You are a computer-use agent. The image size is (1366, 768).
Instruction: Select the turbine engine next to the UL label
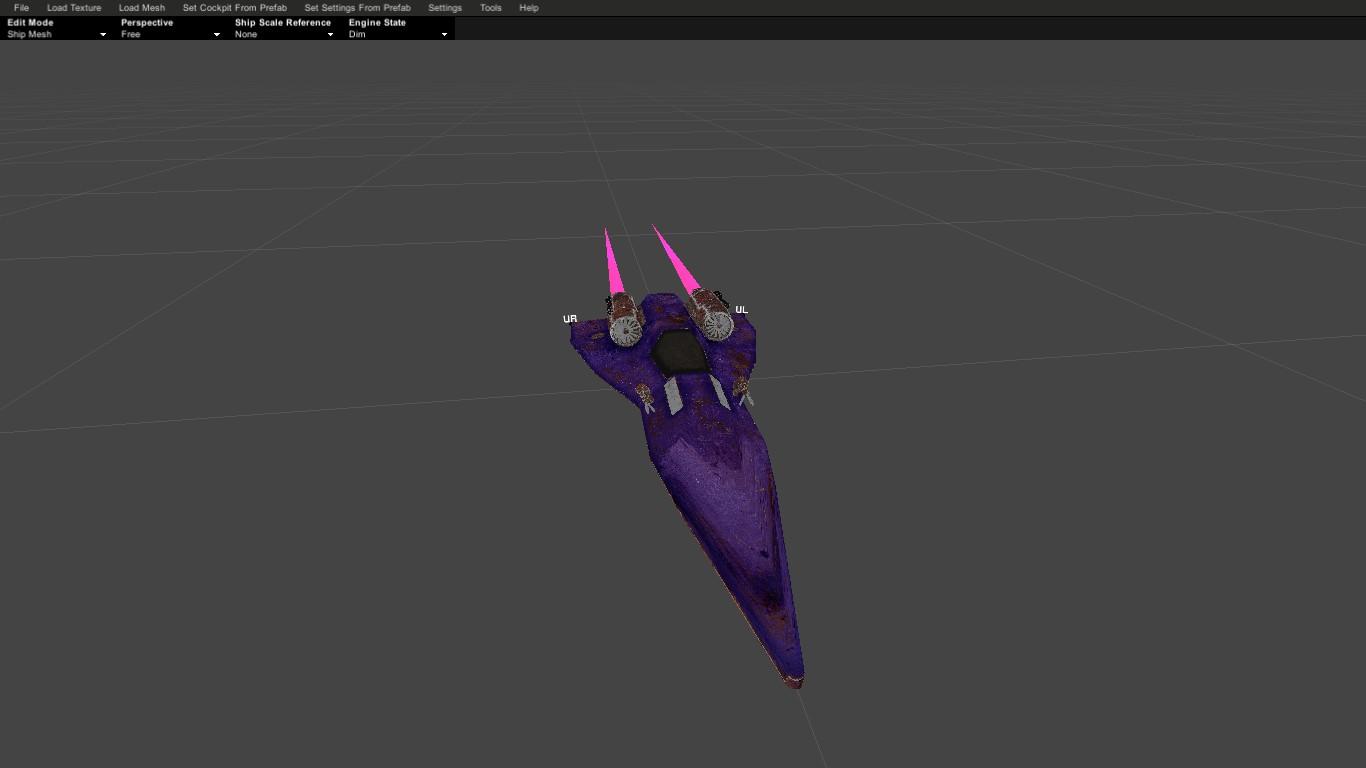point(711,314)
